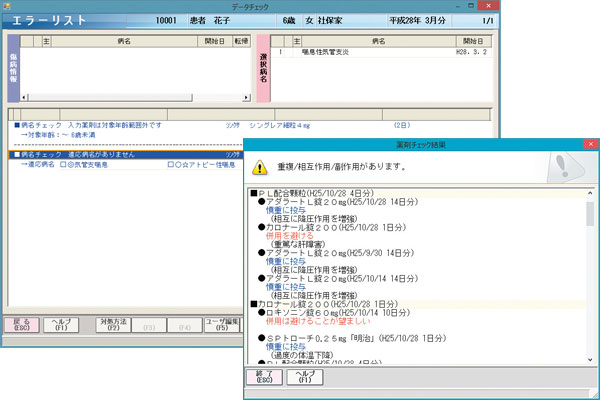Open ヘルプ (F1) in the データチェック window
The image size is (600, 400).
tap(61, 325)
